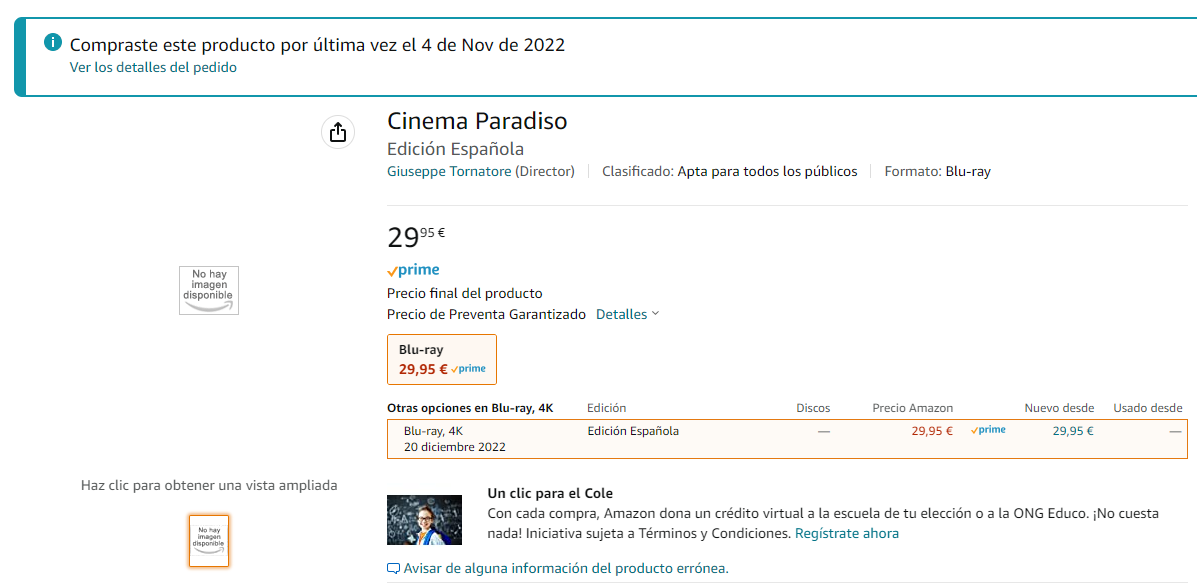Image resolution: width=1197 pixels, height=585 pixels.
Task: Click the '20 diciembre 2022' release date
Action: pos(454,447)
